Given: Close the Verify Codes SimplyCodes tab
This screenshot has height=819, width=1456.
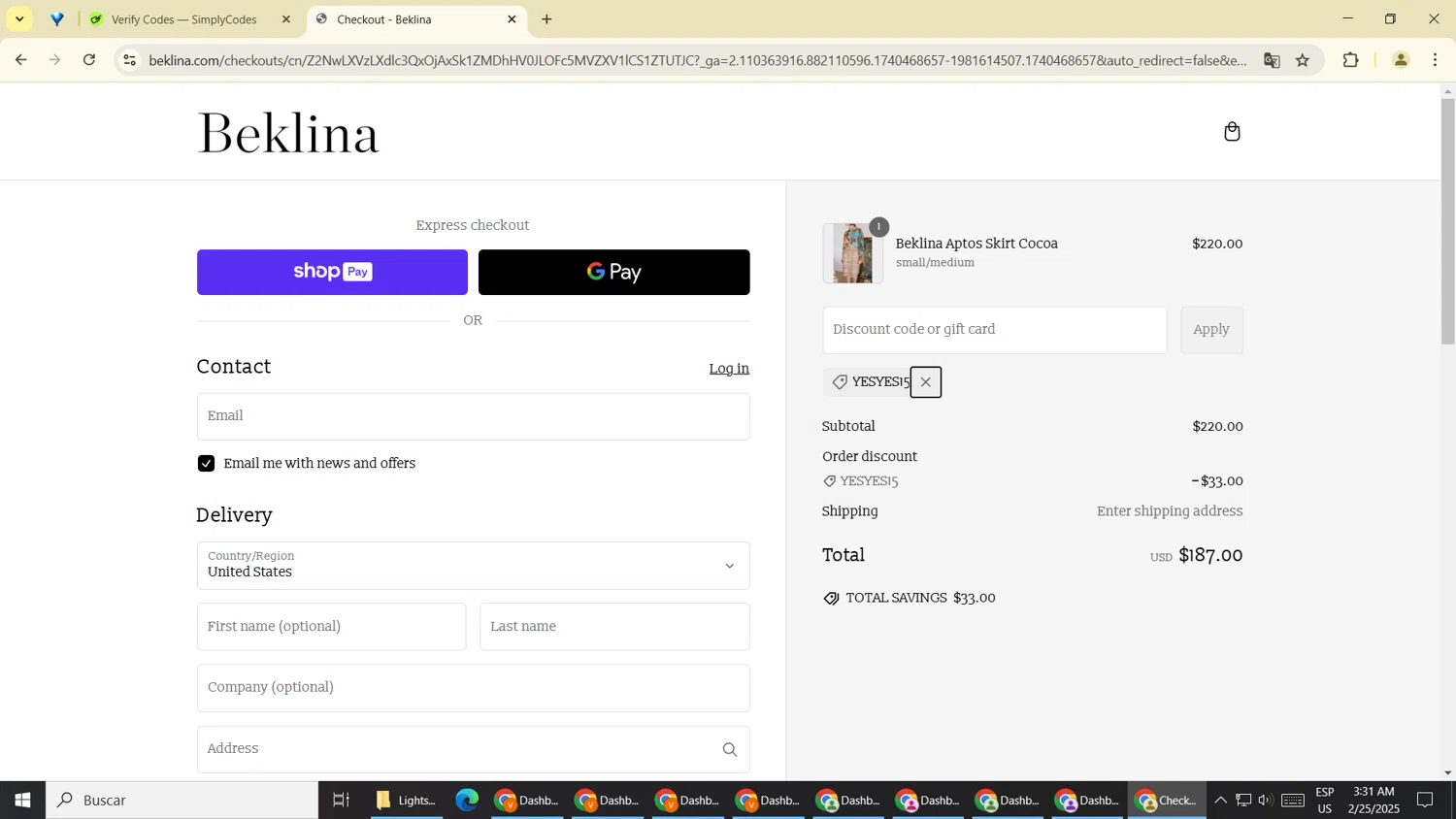Looking at the screenshot, I should [285, 19].
